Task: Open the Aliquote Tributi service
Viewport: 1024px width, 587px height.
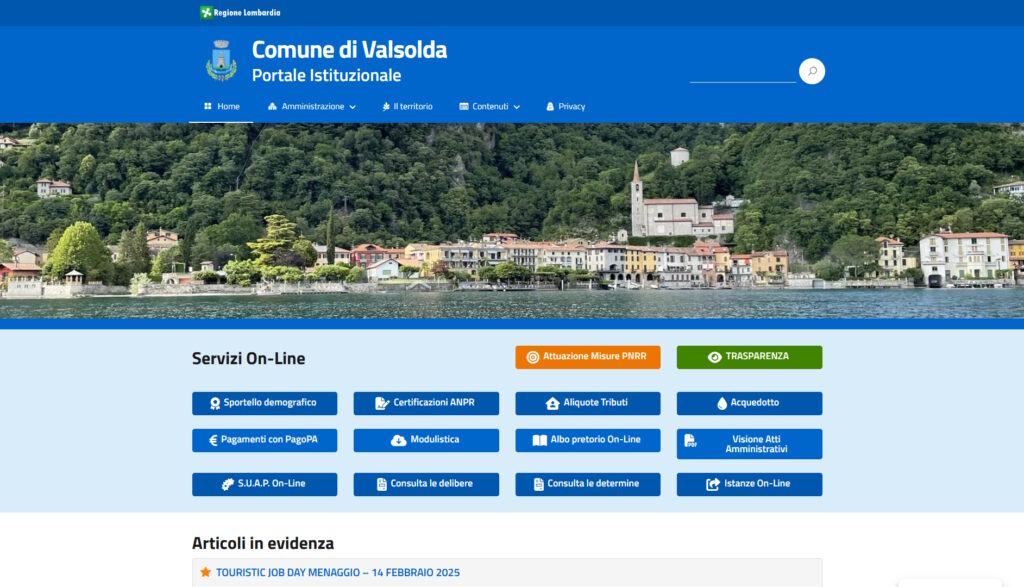Action: (588, 404)
